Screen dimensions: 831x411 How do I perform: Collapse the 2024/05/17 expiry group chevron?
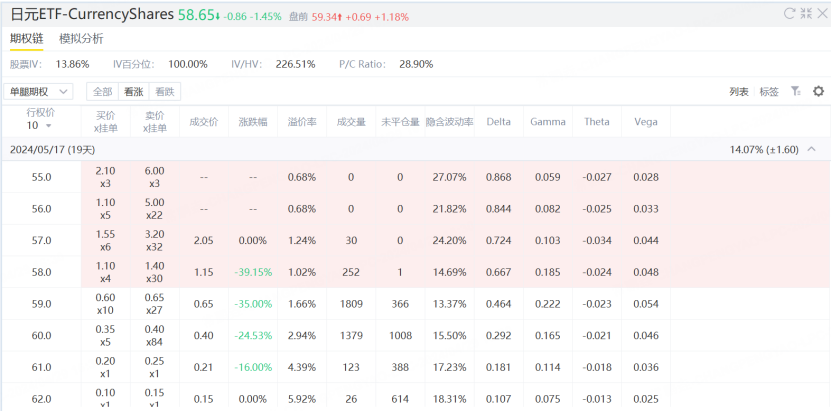coord(811,149)
